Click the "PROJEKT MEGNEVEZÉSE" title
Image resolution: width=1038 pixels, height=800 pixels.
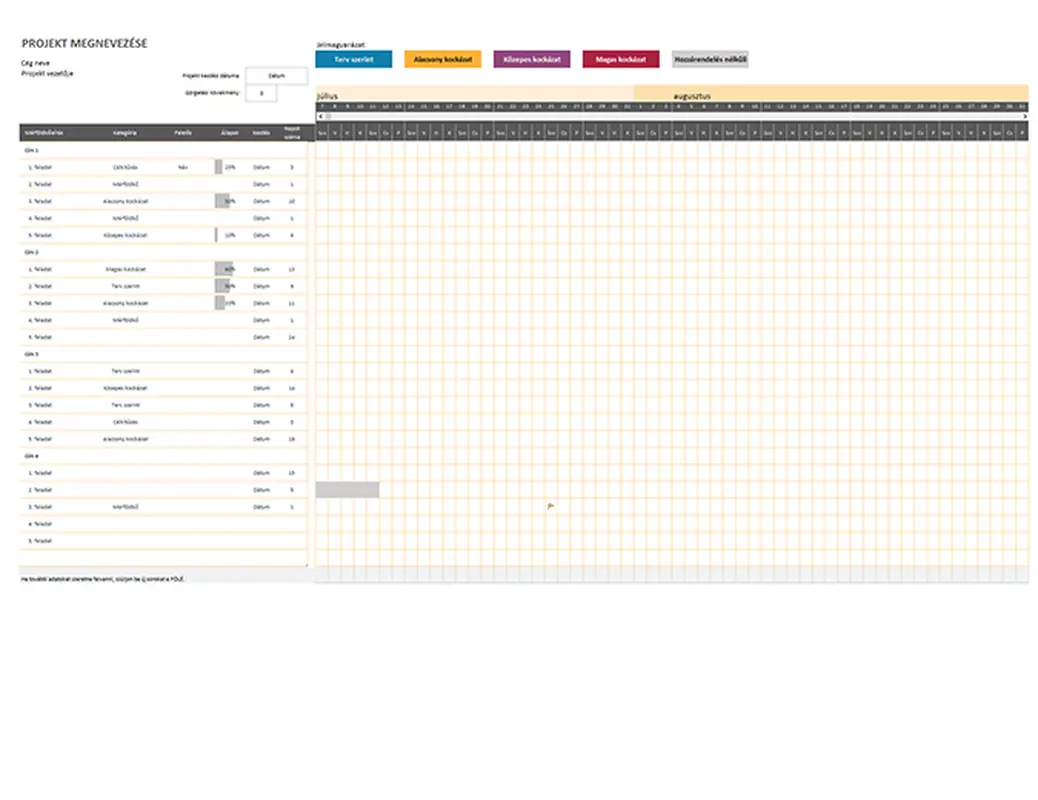(85, 43)
